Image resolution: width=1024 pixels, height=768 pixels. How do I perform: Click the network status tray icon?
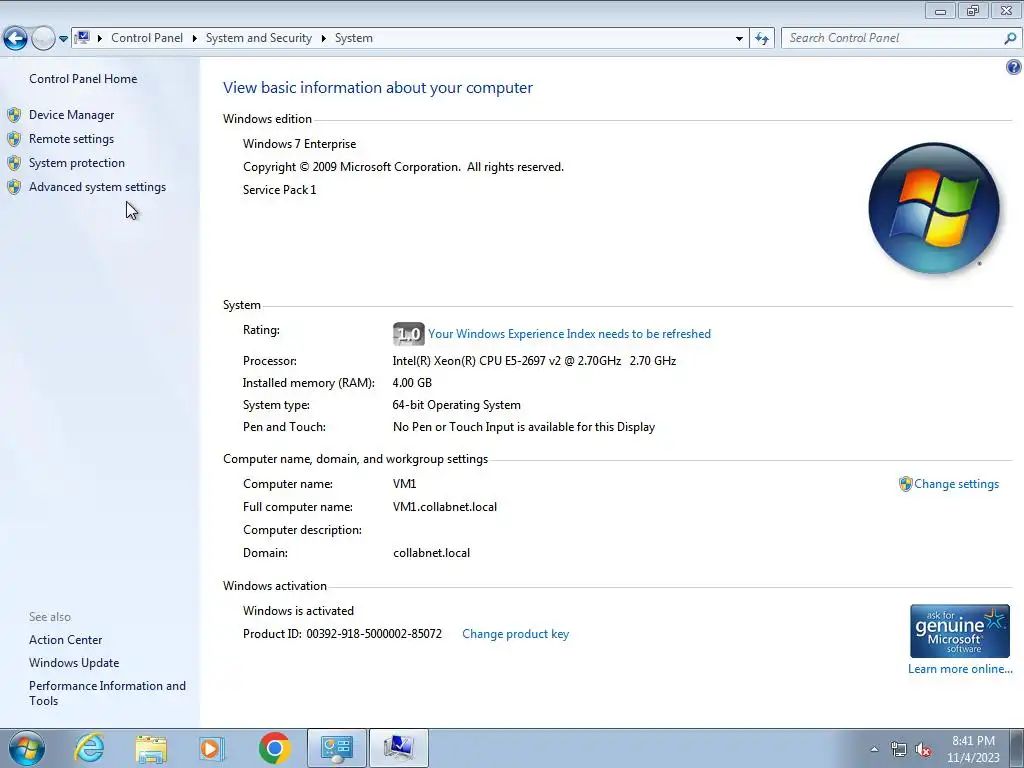[899, 749]
